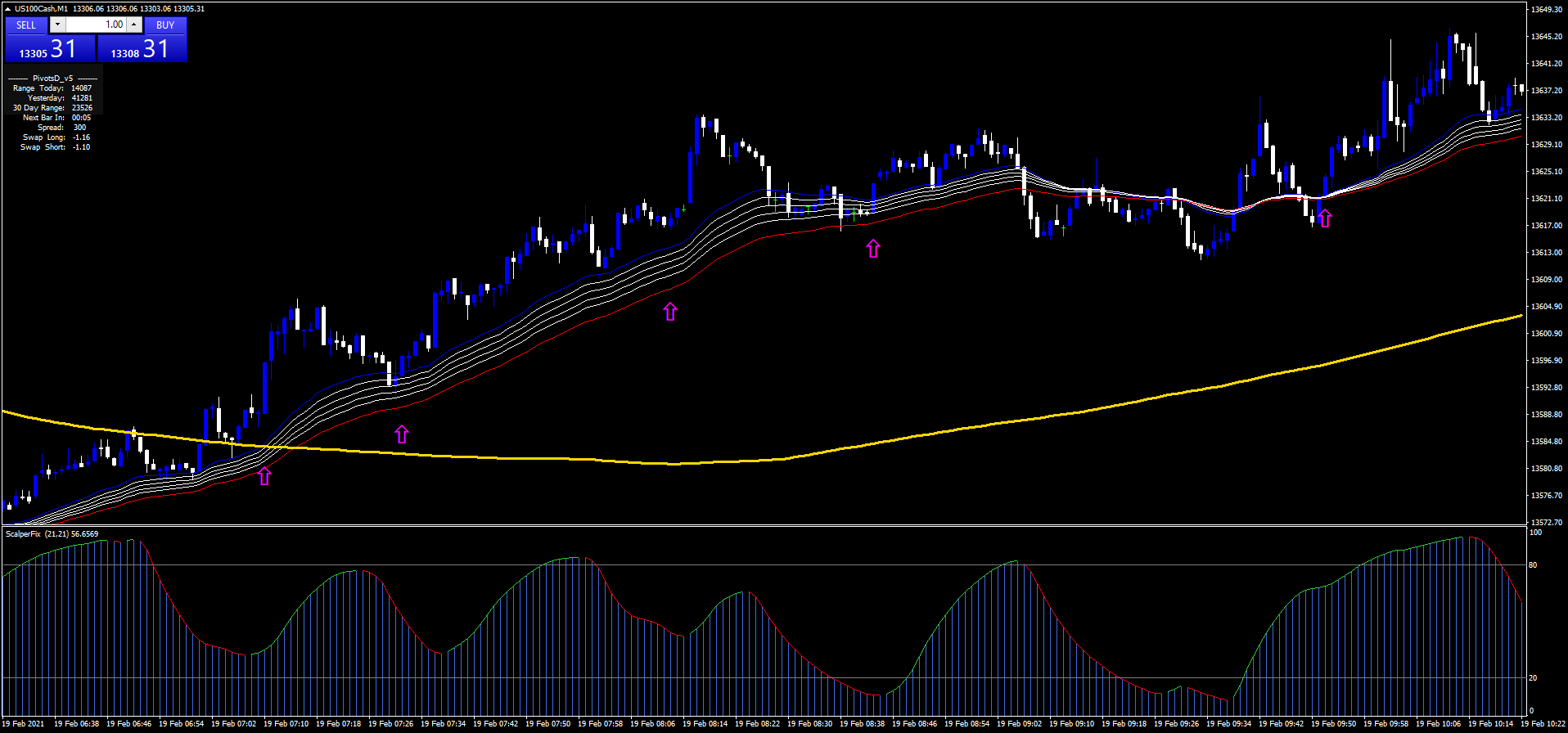Collapse the one-click trading panel triangle
This screenshot has height=733, width=1568.
pos(8,8)
